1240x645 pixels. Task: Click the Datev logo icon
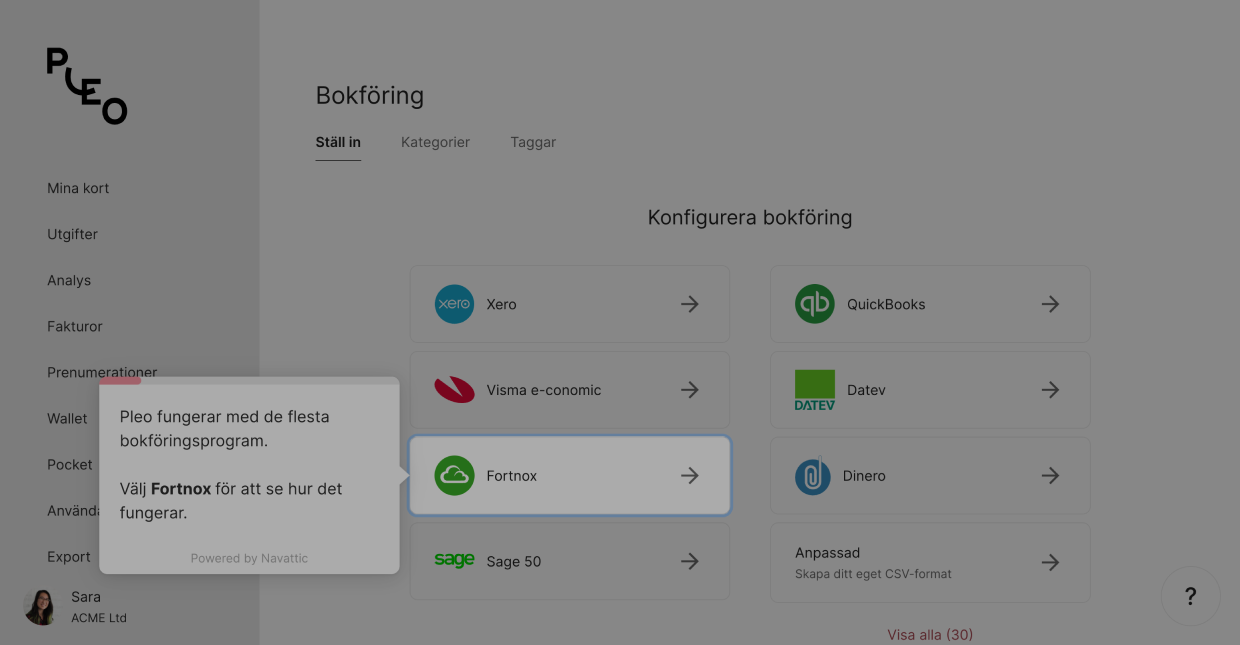point(814,390)
